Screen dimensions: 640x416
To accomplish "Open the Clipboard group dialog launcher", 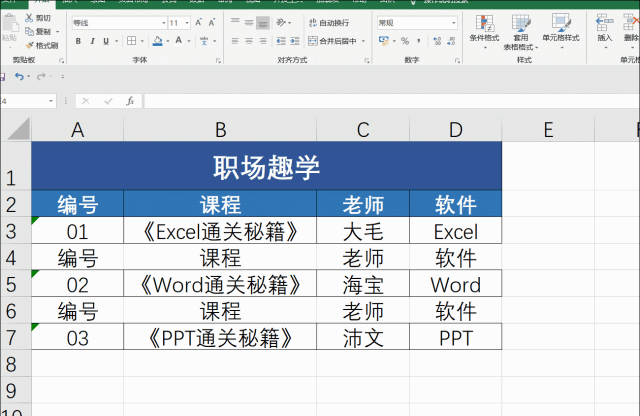I will point(62,60).
